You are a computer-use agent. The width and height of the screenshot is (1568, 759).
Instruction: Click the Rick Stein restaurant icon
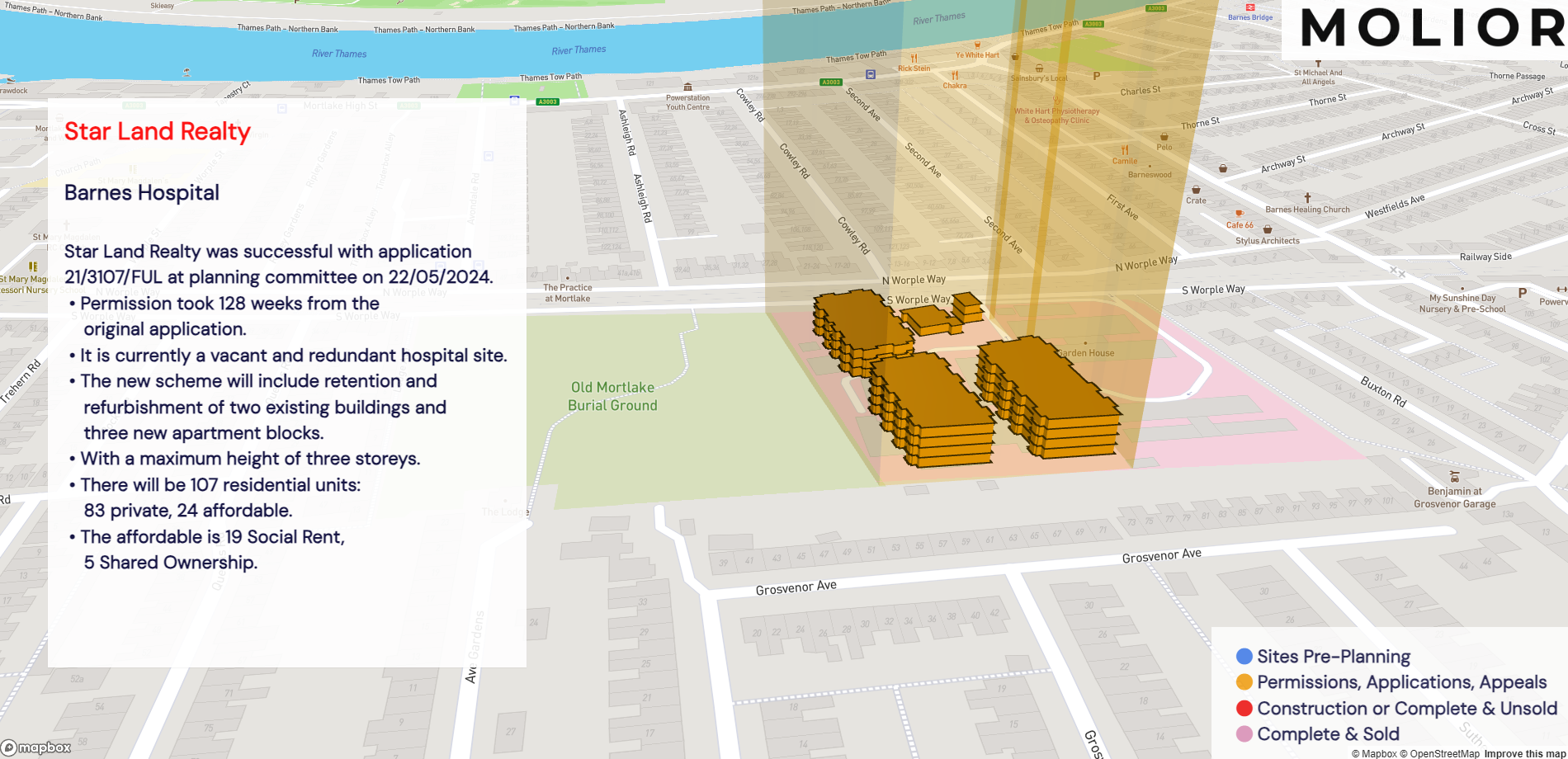pyautogui.click(x=914, y=59)
